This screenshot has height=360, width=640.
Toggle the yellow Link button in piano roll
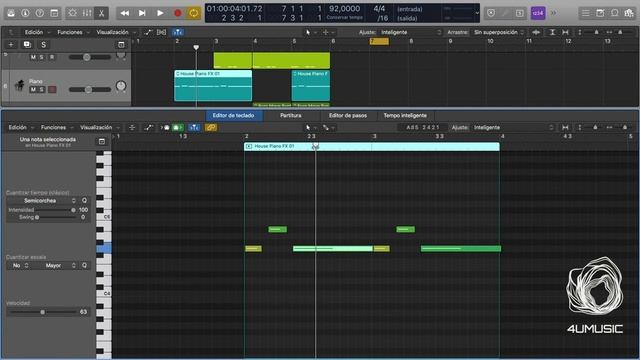pyautogui.click(x=211, y=128)
